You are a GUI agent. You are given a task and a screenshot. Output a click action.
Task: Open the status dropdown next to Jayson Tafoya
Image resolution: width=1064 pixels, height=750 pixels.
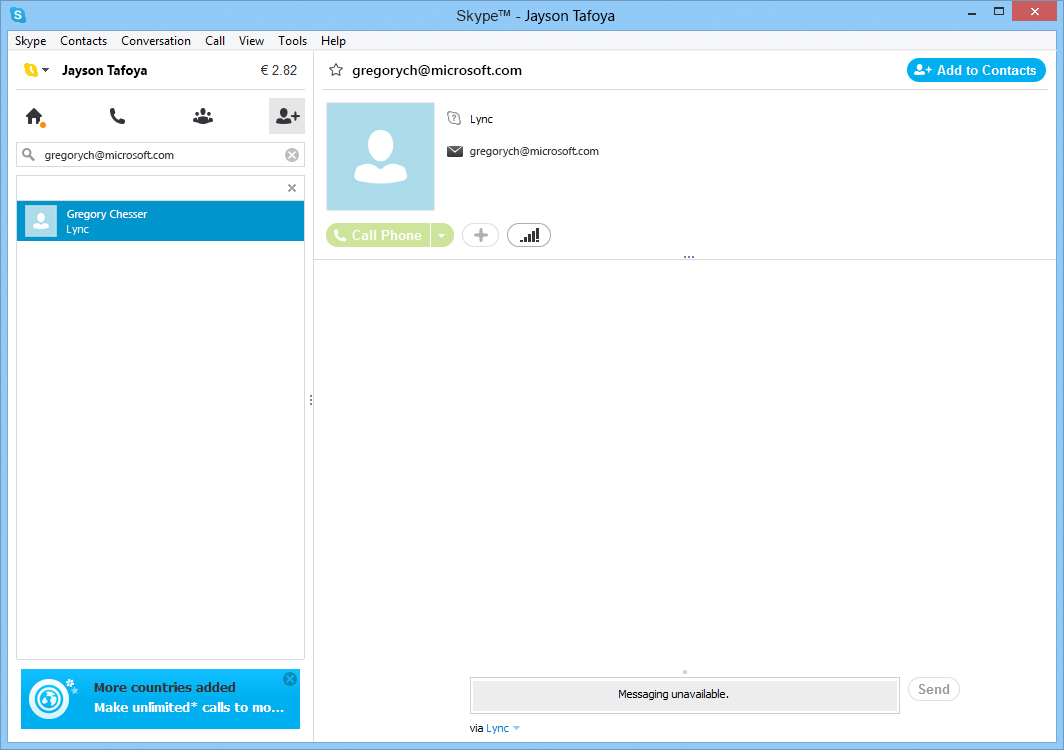point(45,70)
